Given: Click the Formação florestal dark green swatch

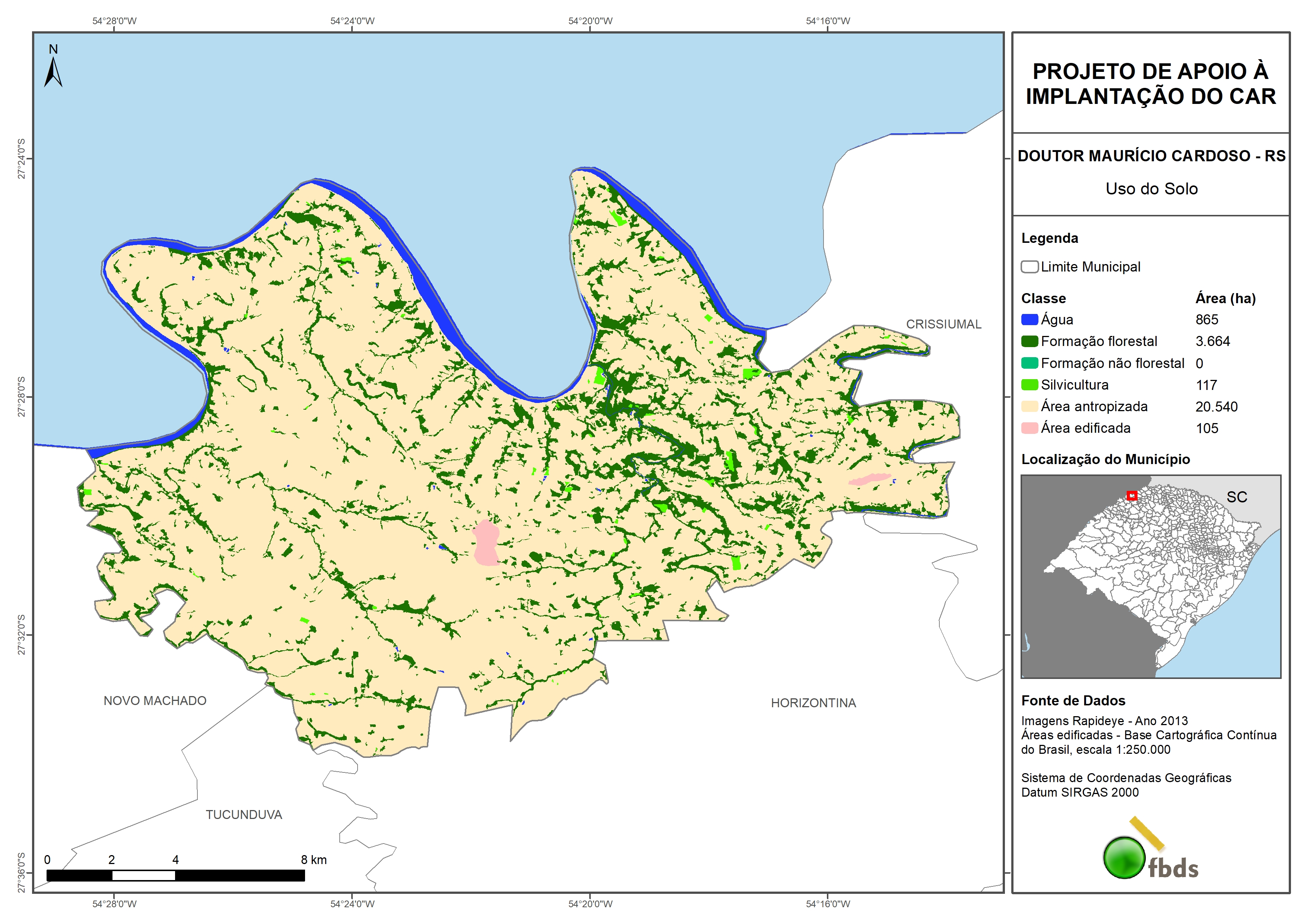Looking at the screenshot, I should coord(1029,341).
